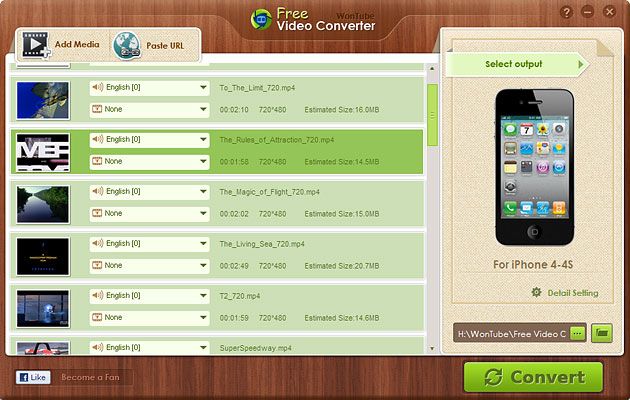The image size is (630, 400).
Task: Open audio dropdown for T2_720.mp4
Action: [x=147, y=296]
